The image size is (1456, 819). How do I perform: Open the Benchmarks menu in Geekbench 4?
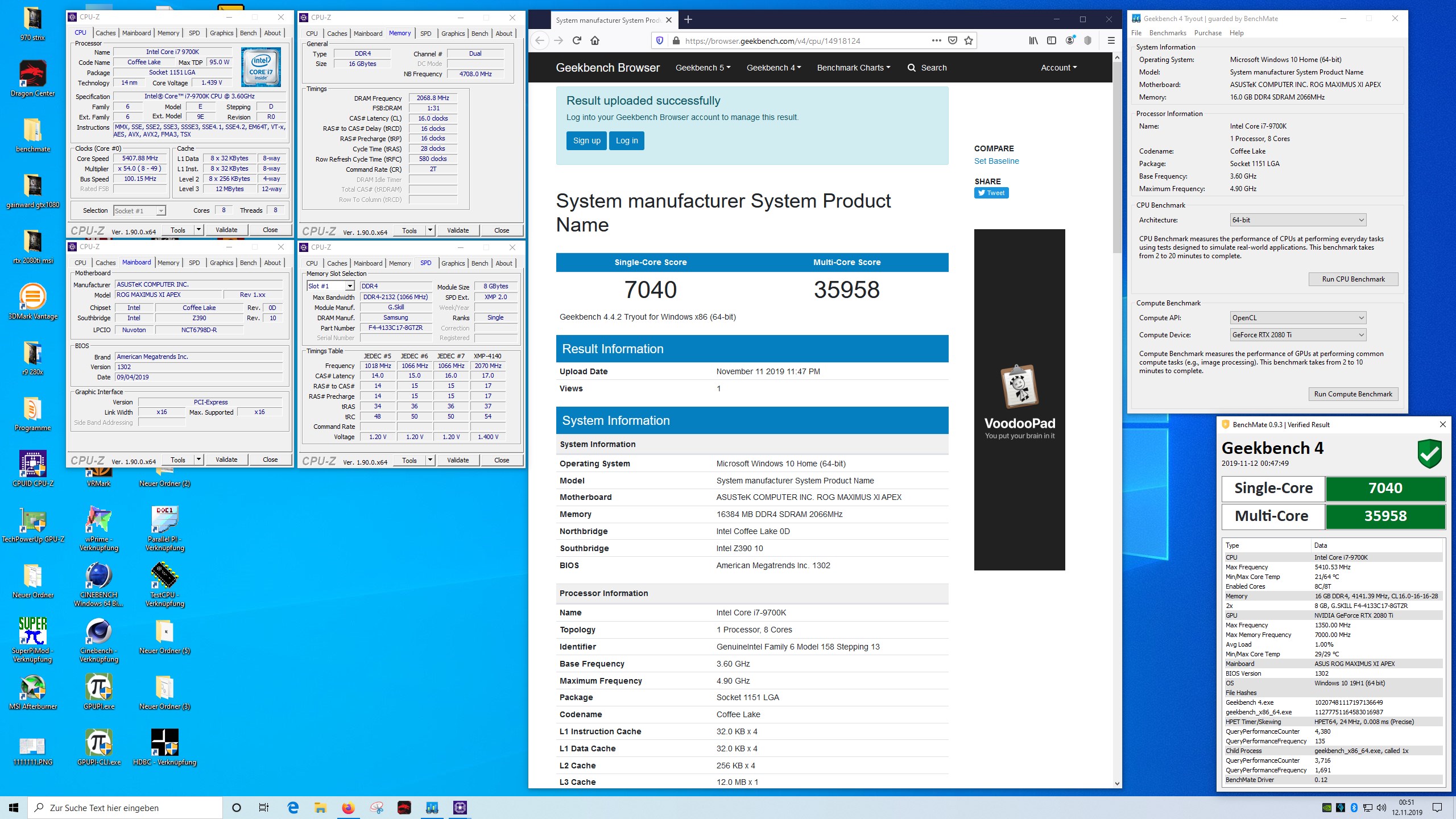pyautogui.click(x=1168, y=33)
